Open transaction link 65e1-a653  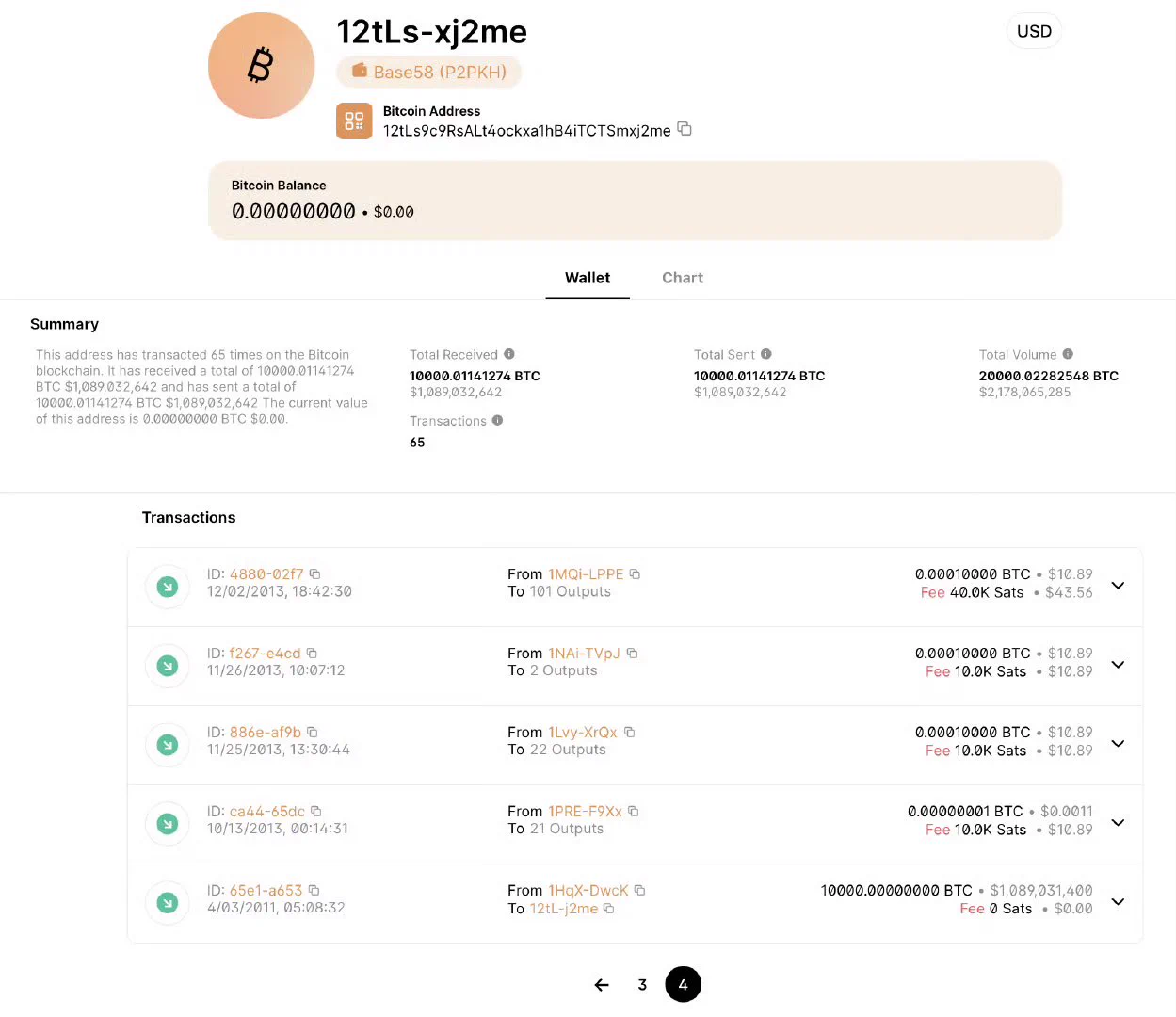266,890
